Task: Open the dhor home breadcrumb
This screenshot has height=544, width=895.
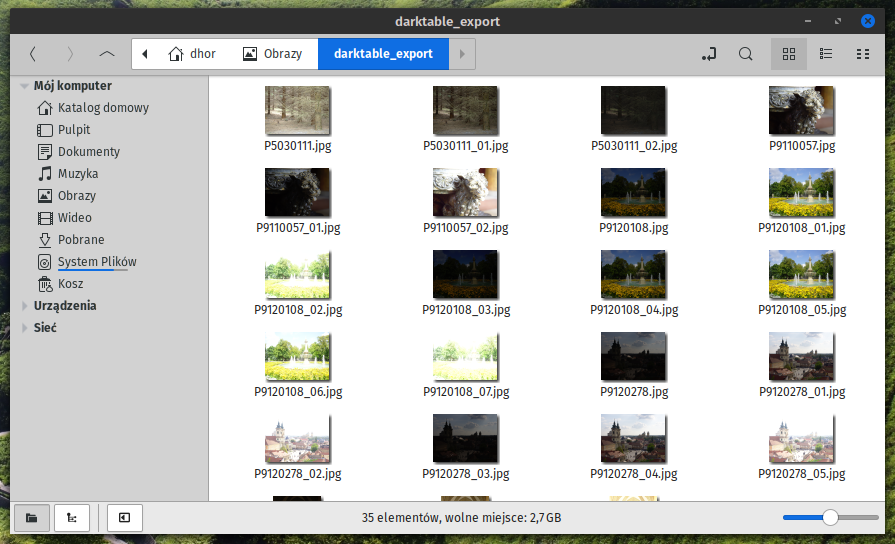Action: point(192,54)
